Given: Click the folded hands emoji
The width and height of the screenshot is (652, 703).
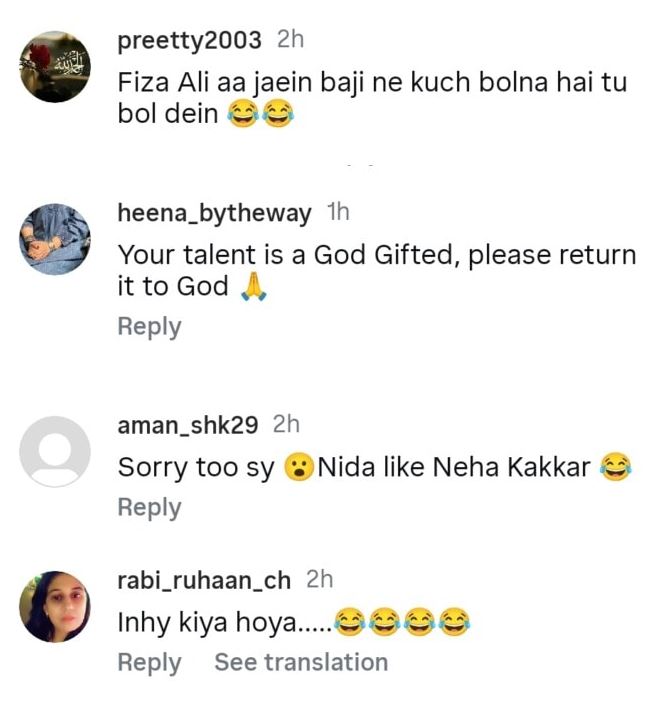Looking at the screenshot, I should (x=256, y=287).
